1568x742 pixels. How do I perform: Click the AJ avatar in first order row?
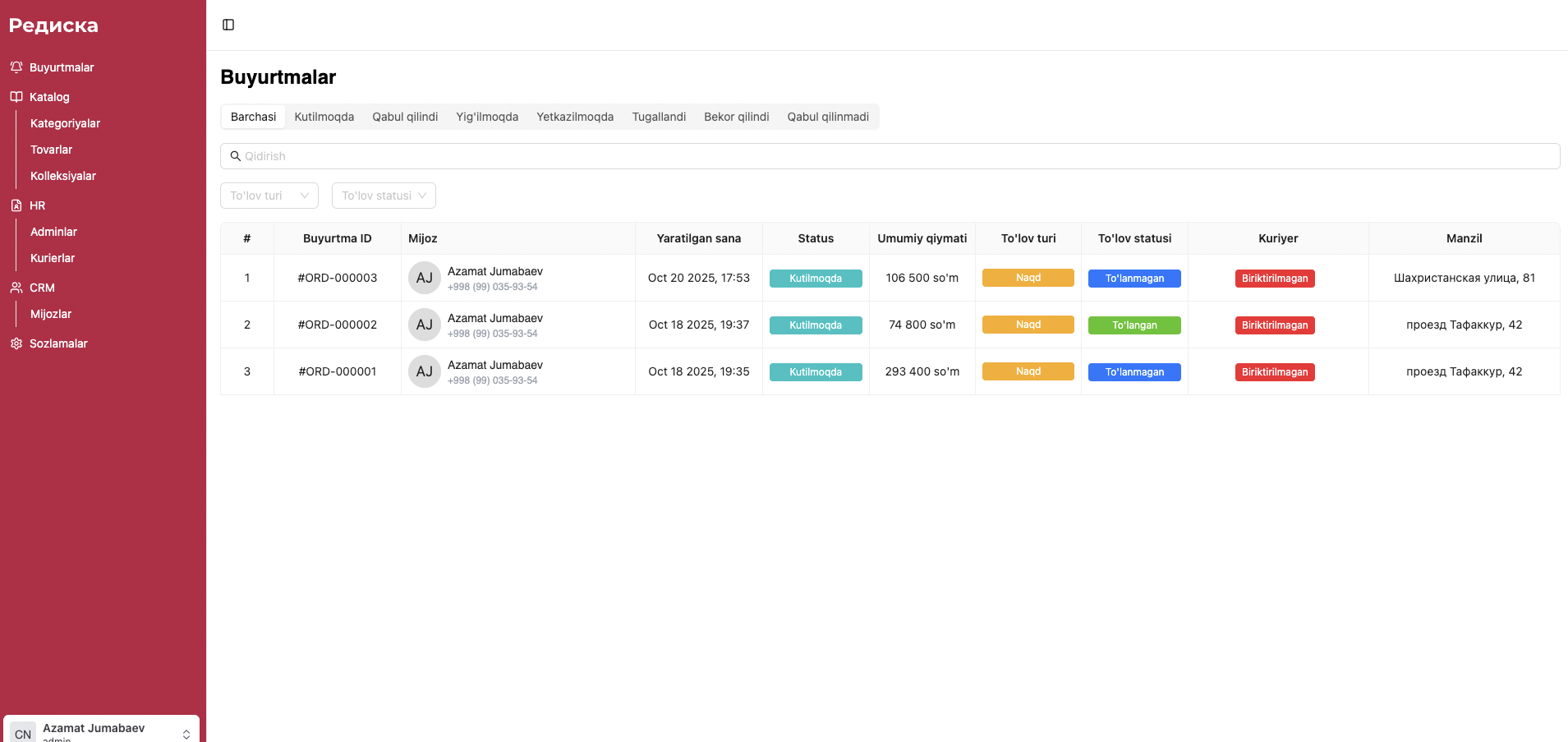click(424, 278)
